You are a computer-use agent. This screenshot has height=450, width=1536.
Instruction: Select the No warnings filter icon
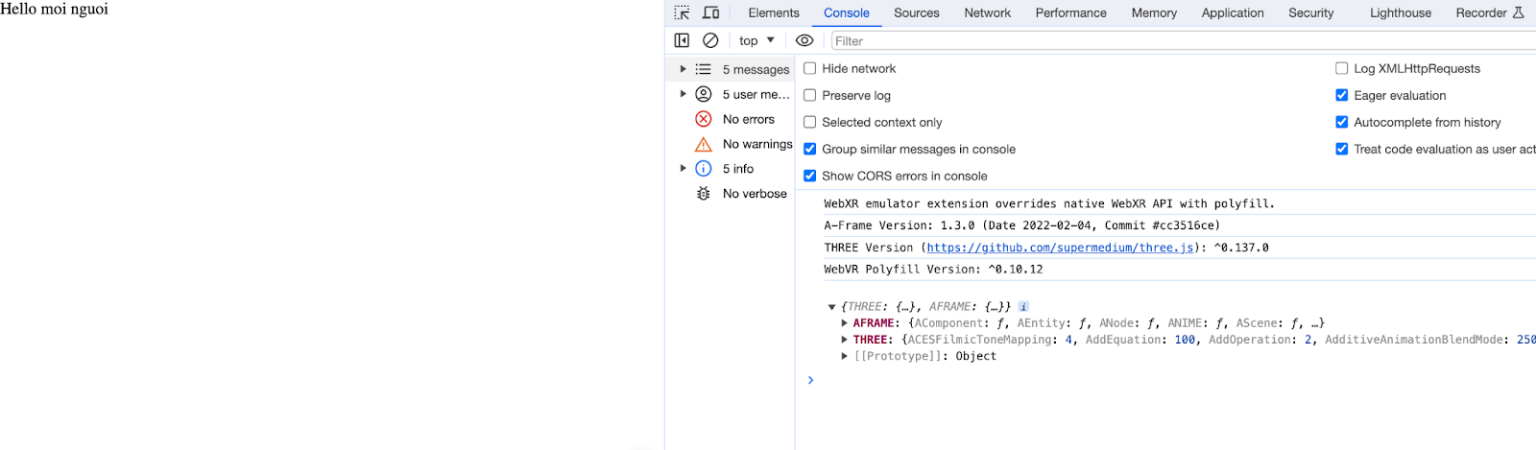pyautogui.click(x=703, y=144)
